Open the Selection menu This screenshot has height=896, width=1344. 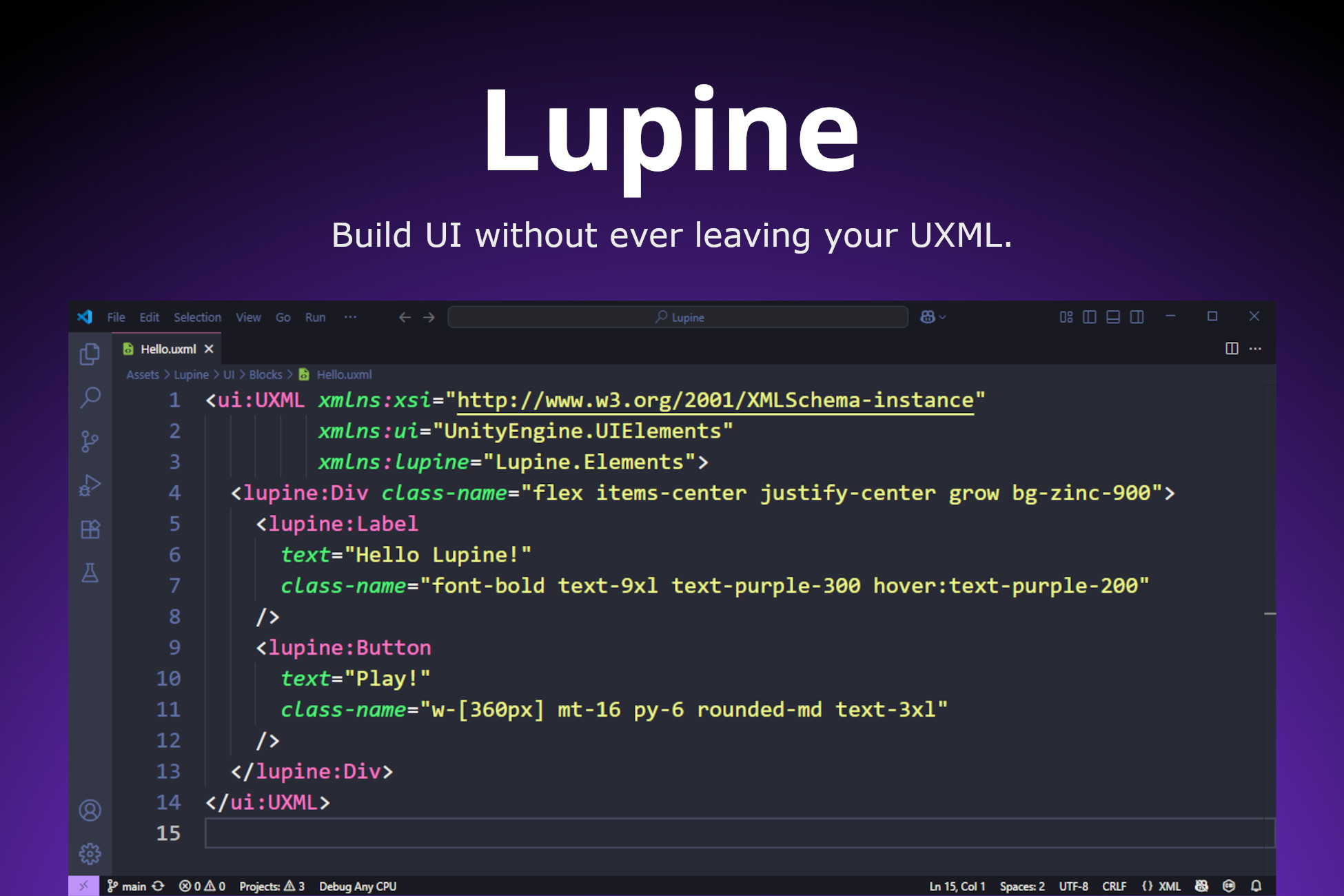coord(197,317)
